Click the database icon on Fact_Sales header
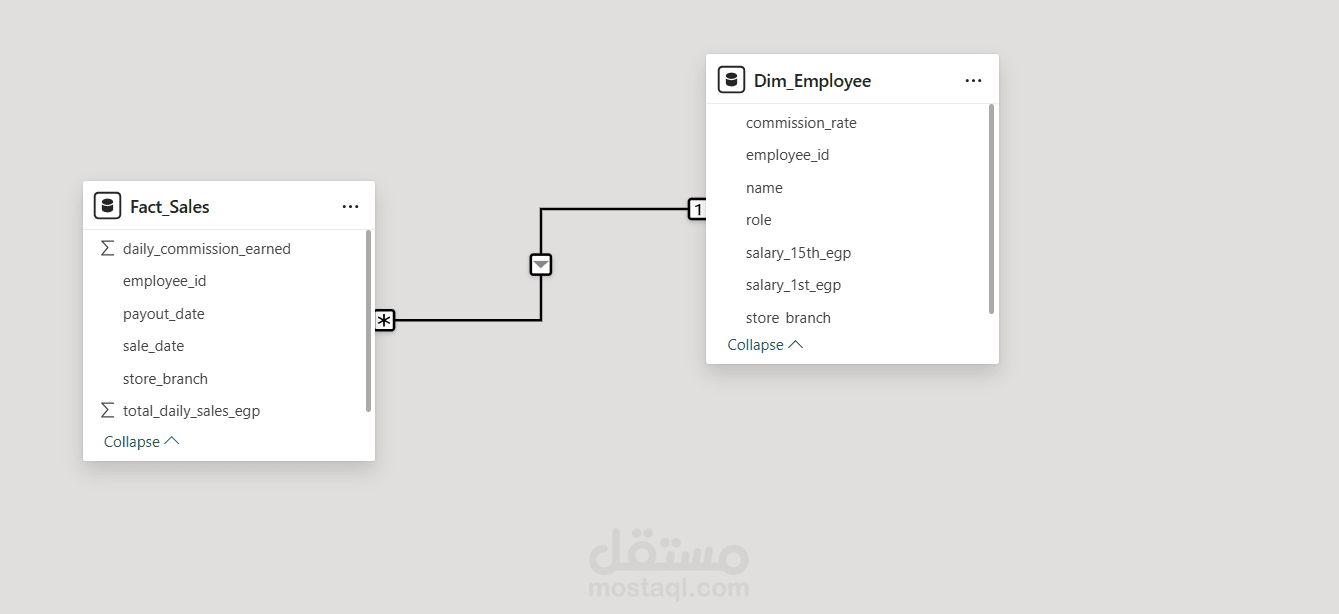 click(107, 205)
